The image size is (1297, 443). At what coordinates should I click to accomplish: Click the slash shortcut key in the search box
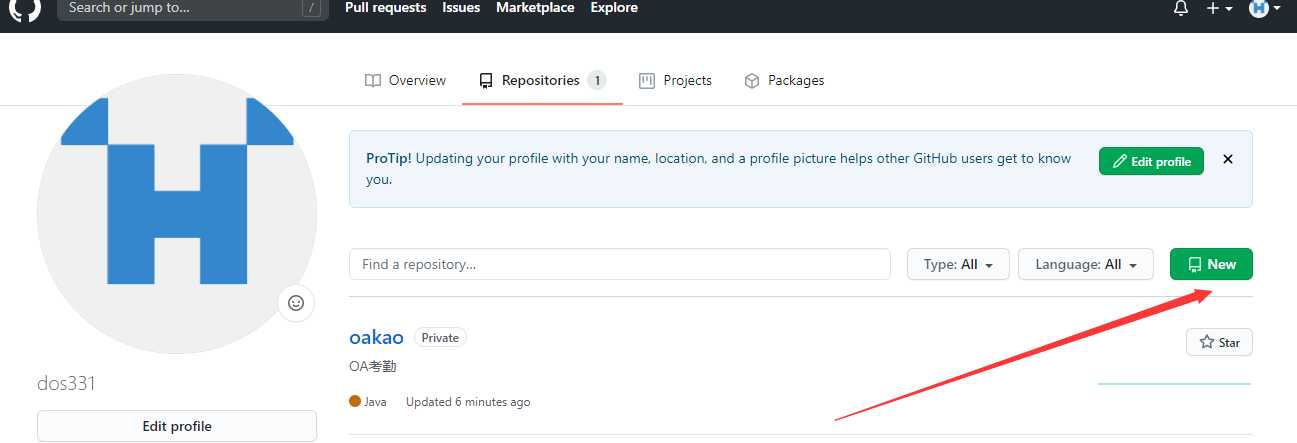pyautogui.click(x=312, y=8)
